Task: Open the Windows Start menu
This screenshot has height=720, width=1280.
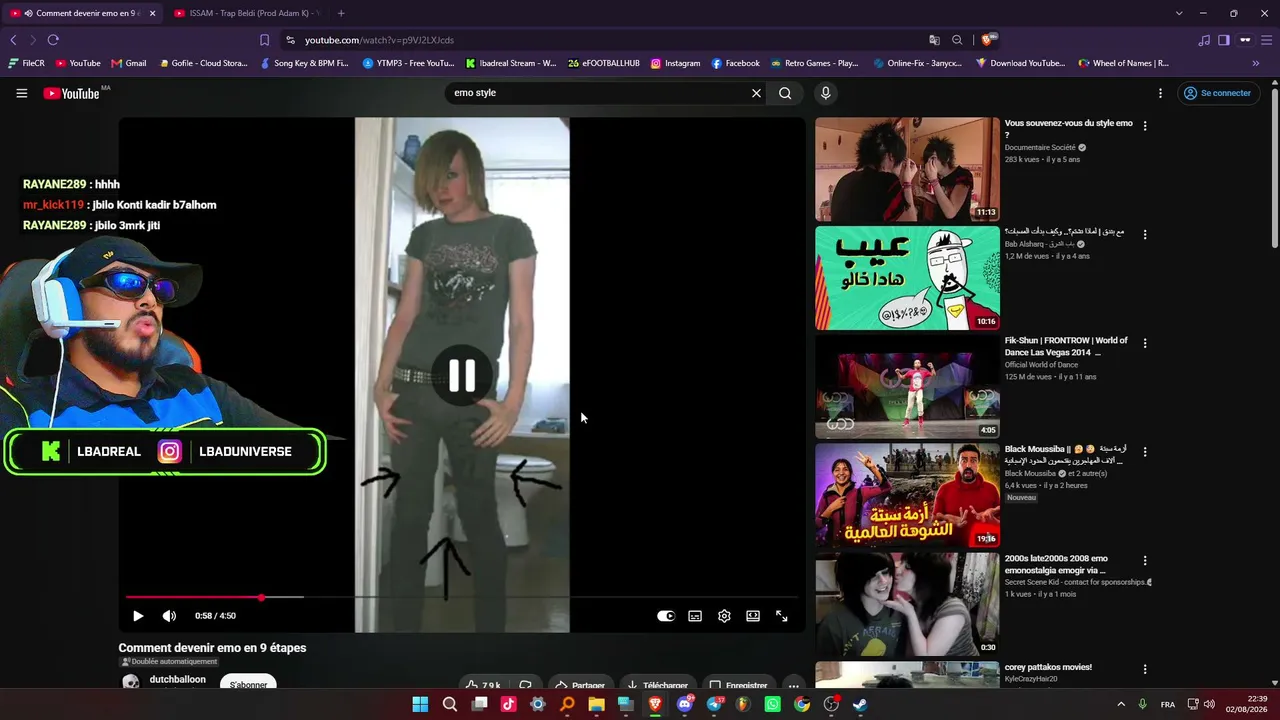Action: tap(420, 704)
